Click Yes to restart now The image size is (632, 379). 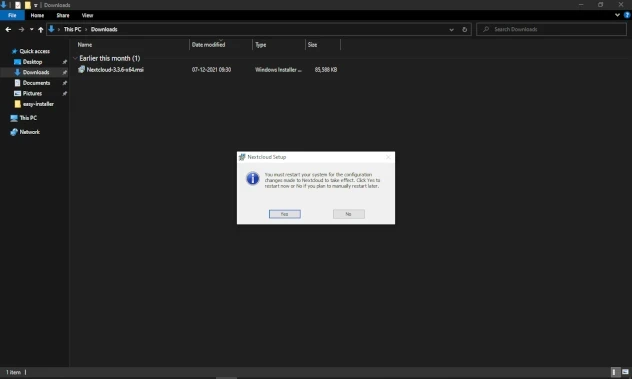click(285, 214)
